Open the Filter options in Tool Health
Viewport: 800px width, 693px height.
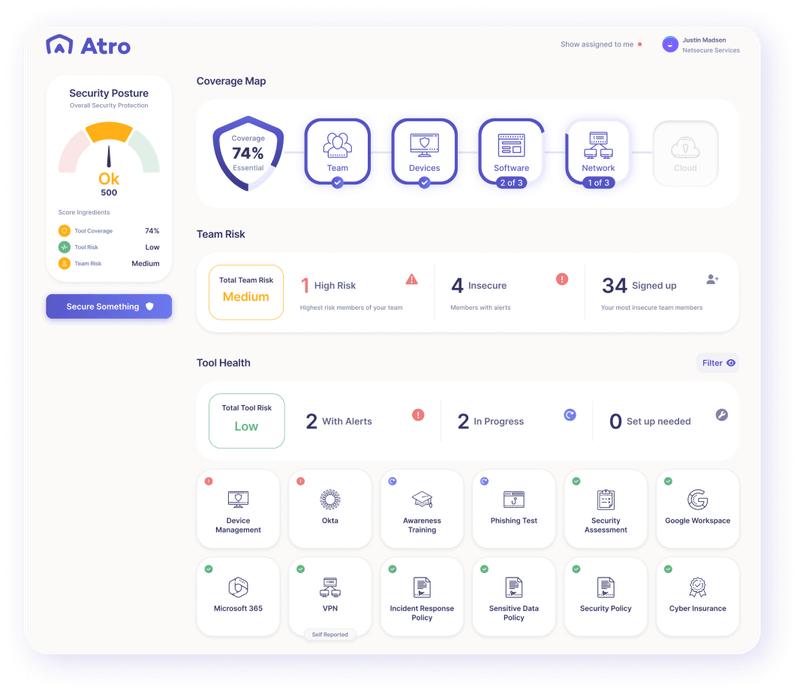tap(718, 362)
